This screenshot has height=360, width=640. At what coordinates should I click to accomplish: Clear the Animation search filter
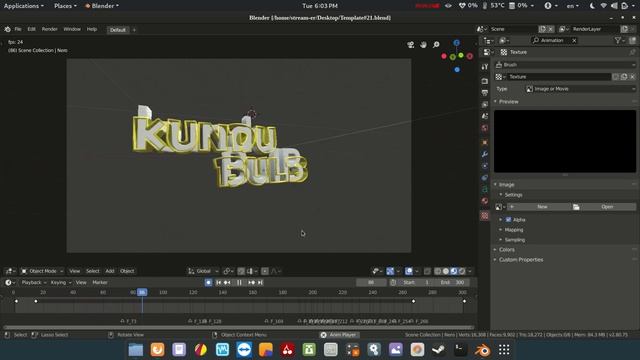pyautogui.click(x=574, y=40)
